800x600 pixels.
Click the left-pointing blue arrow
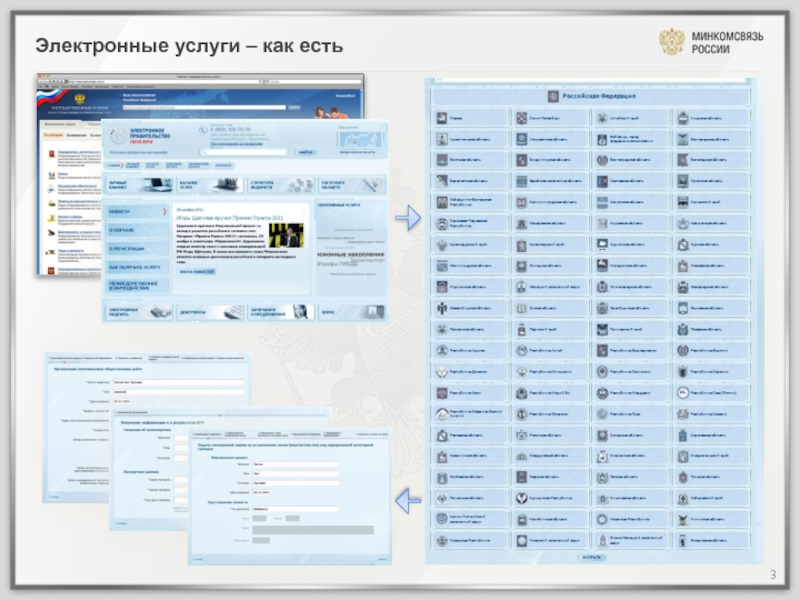pyautogui.click(x=407, y=497)
